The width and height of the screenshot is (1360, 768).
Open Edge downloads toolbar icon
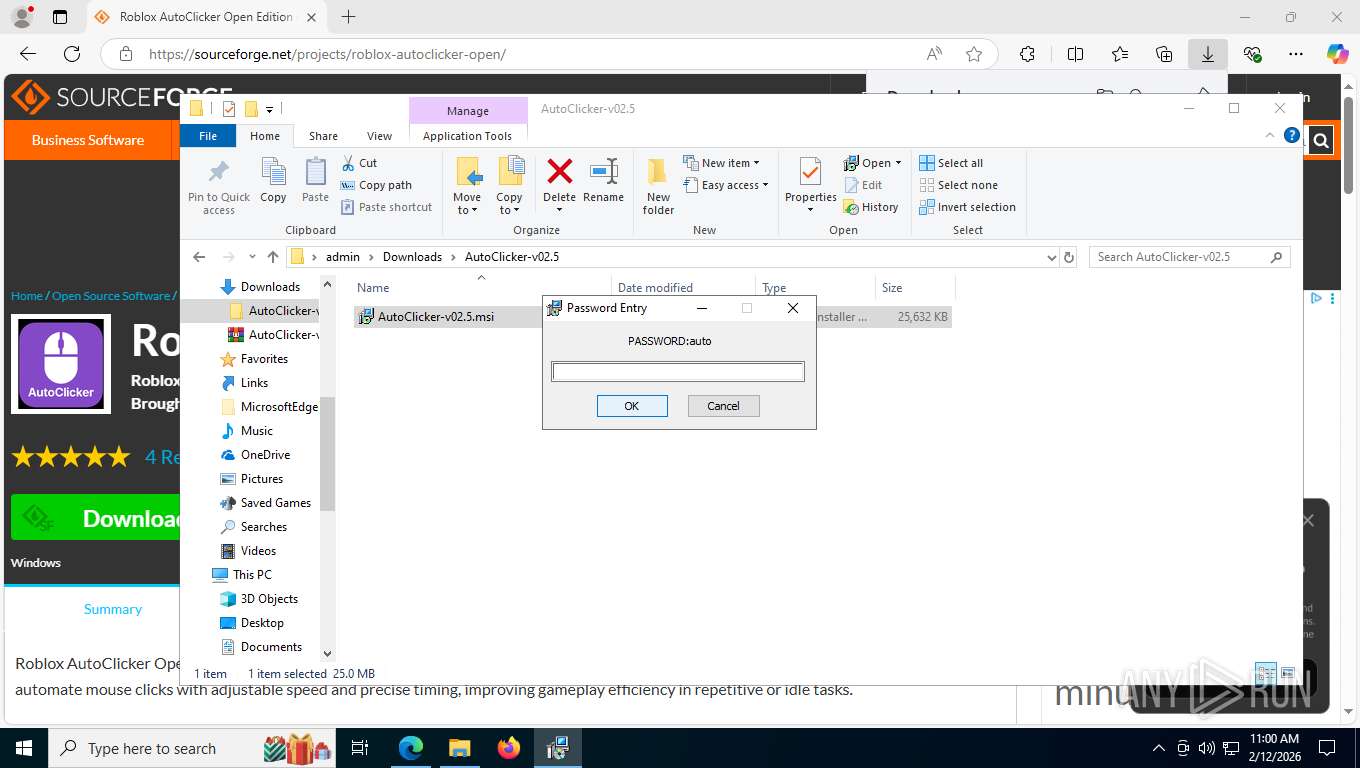[x=1208, y=54]
